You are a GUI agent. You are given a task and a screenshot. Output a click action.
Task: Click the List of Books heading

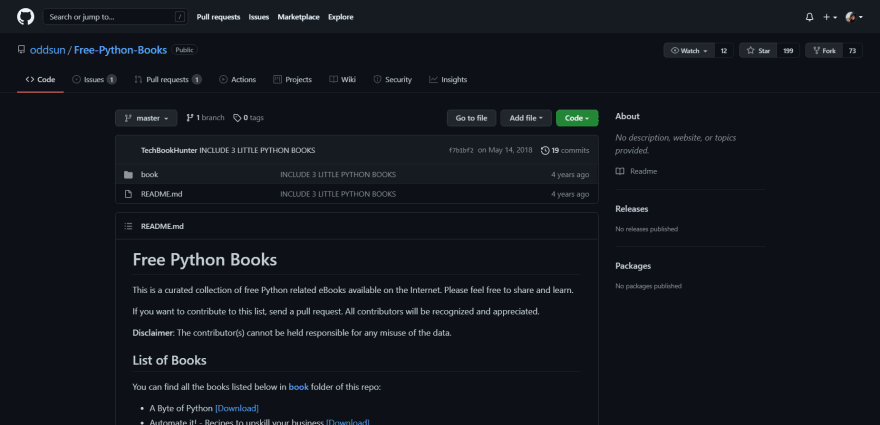pos(169,360)
